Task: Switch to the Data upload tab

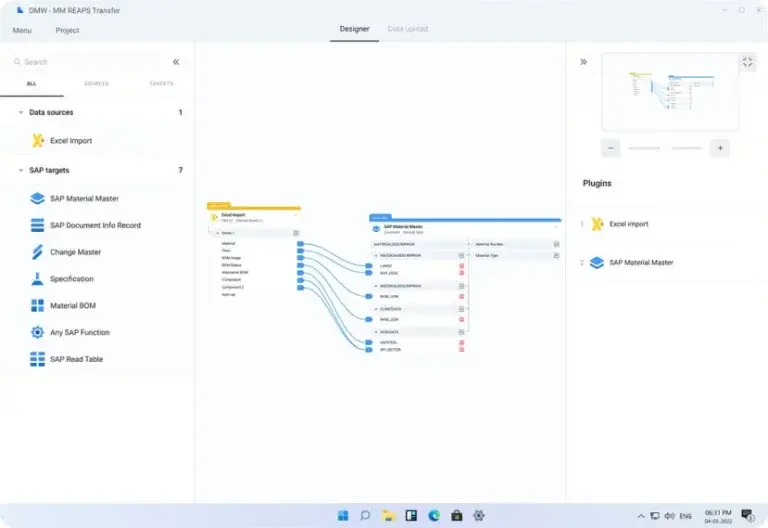Action: coord(407,29)
